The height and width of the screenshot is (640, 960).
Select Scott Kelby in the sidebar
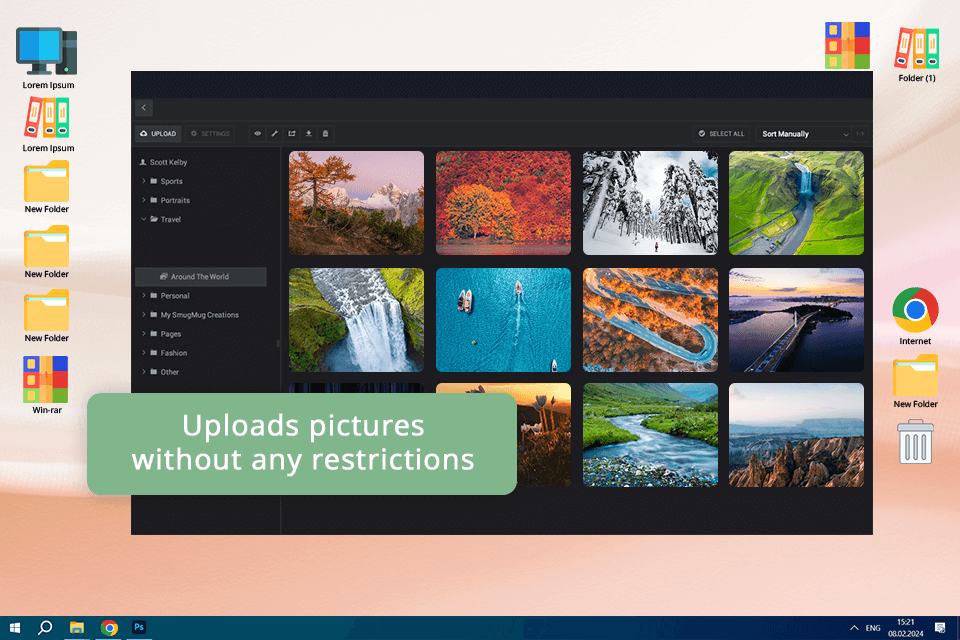coord(168,162)
